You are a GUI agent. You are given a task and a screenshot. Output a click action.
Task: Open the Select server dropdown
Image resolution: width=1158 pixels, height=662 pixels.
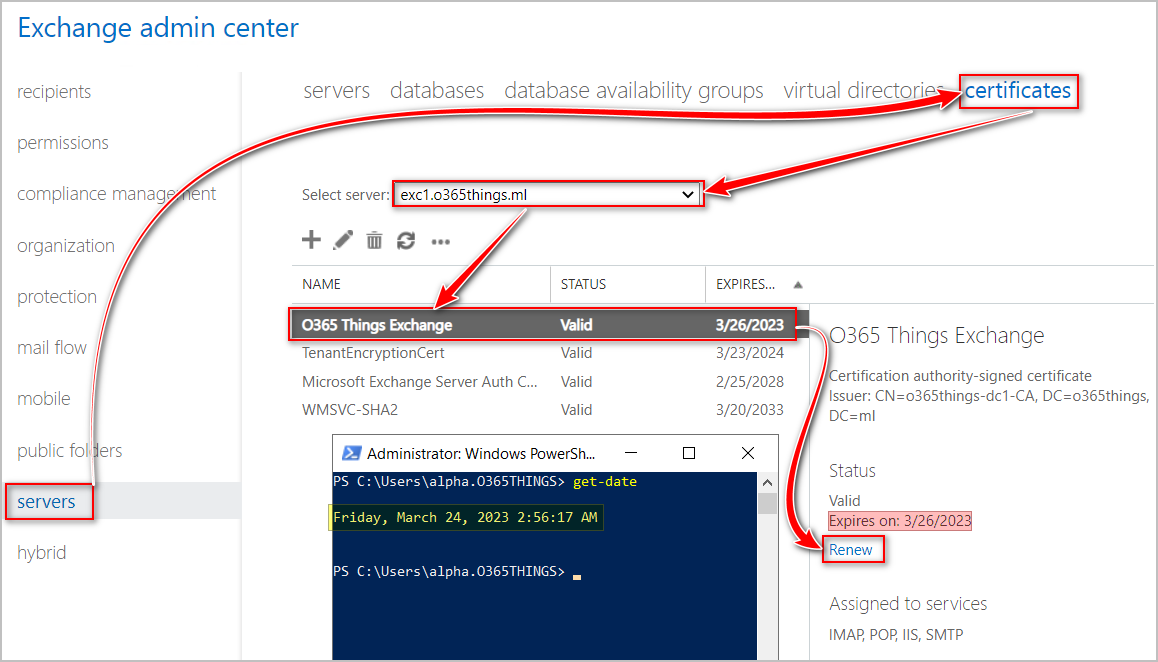pyautogui.click(x=547, y=195)
